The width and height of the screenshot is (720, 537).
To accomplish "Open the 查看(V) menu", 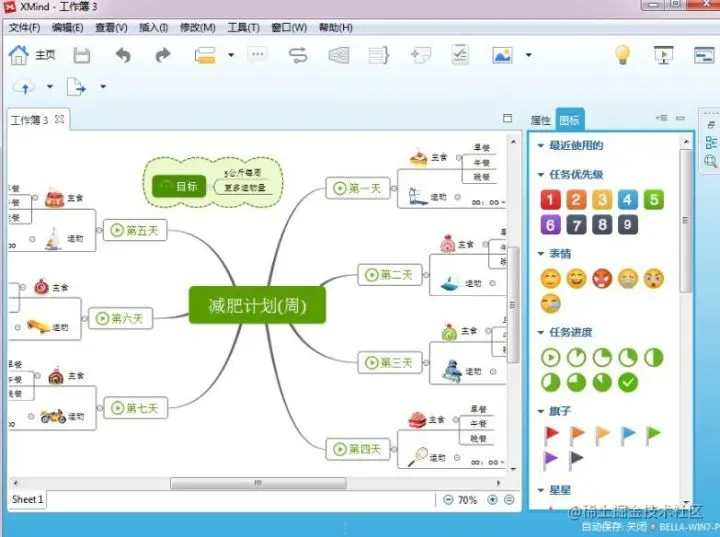I will tap(111, 28).
